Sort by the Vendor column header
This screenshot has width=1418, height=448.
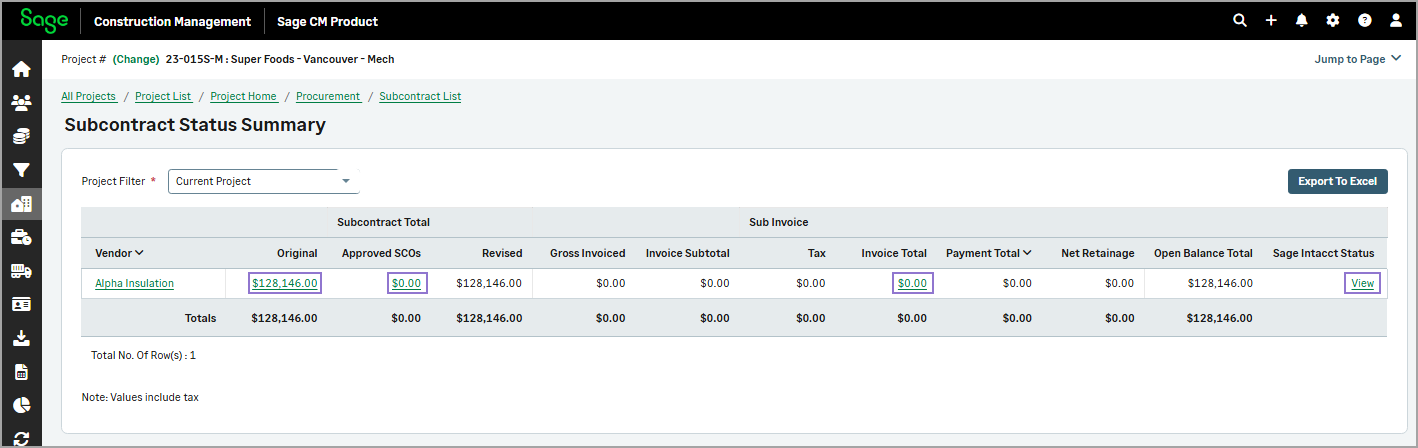119,253
